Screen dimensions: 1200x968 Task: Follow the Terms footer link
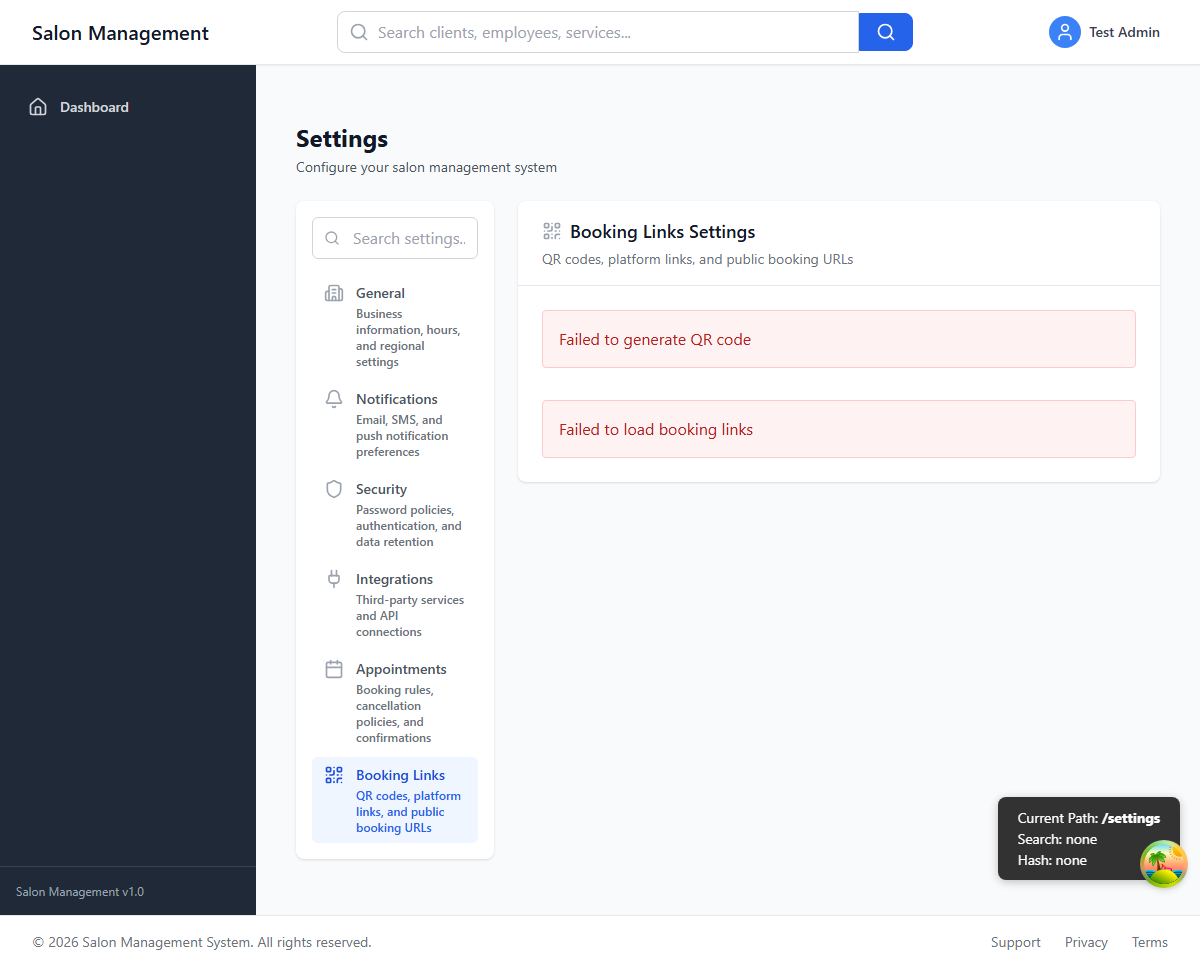(x=1149, y=942)
